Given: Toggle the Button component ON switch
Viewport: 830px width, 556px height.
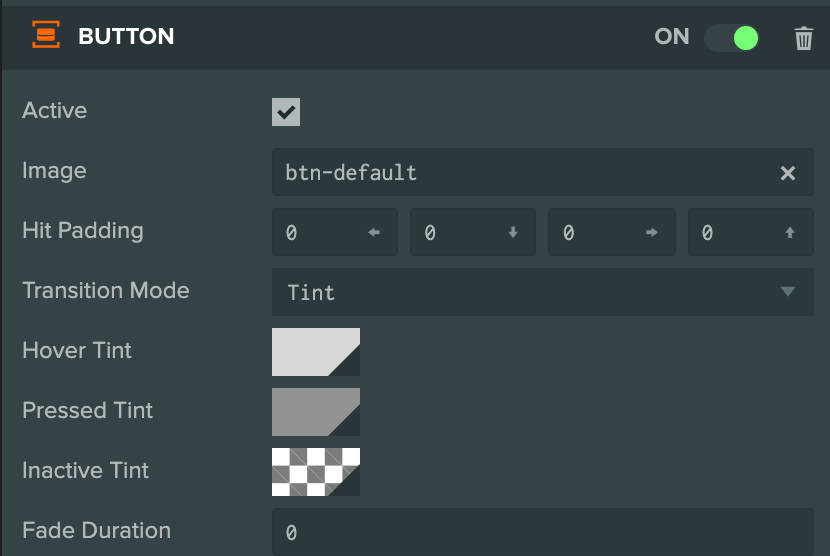Looking at the screenshot, I should coord(732,38).
